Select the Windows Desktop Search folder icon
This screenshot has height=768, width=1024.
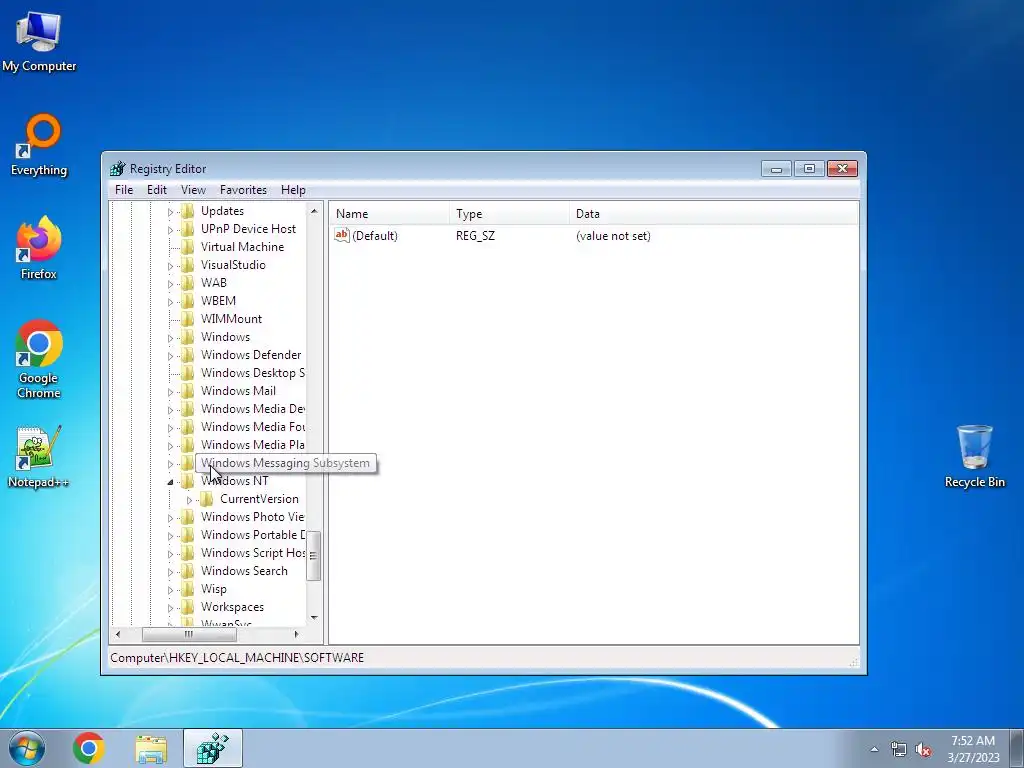[187, 373]
